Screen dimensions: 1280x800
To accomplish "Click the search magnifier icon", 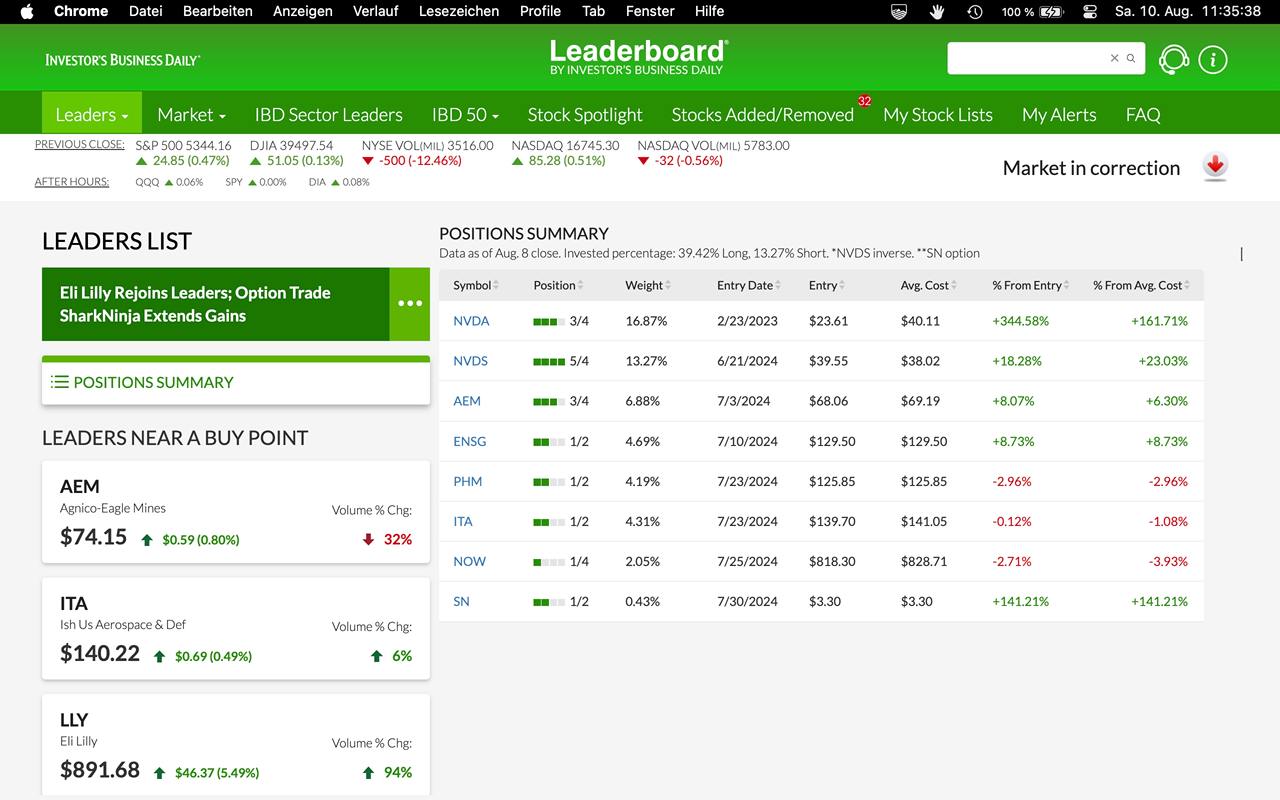I will (x=1131, y=58).
